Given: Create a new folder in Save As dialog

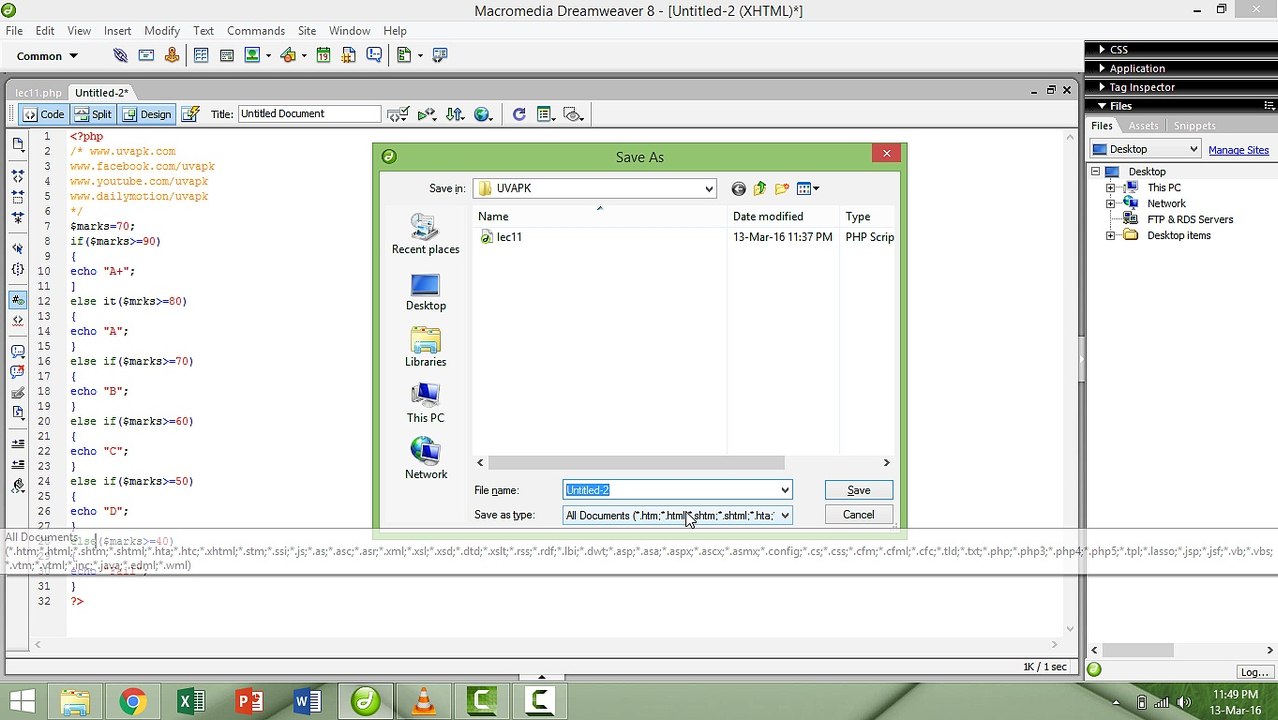Looking at the screenshot, I should tap(782, 188).
